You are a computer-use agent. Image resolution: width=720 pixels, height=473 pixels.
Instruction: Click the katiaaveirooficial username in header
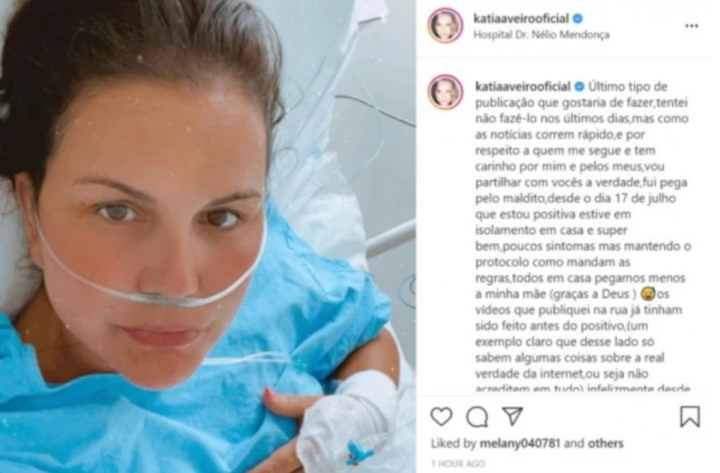coord(521,19)
